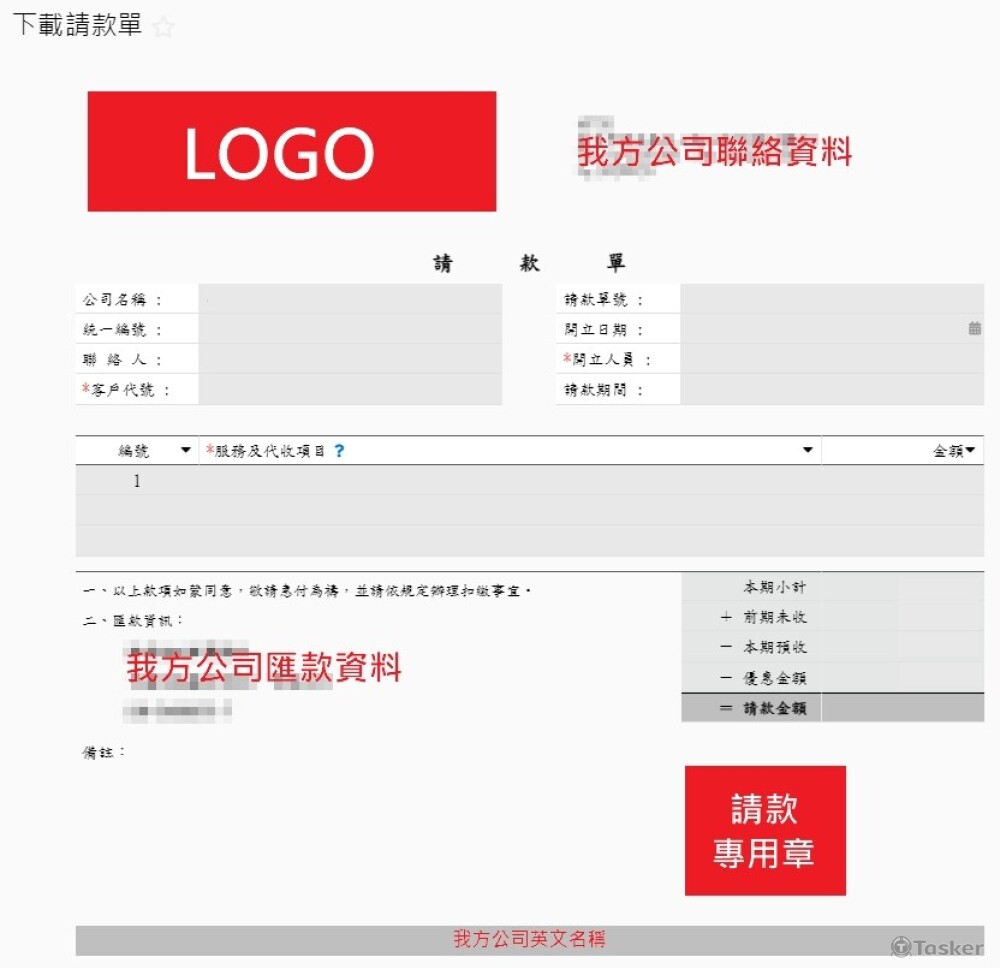Click the 請款單號 input field
1000x968 pixels.
point(830,299)
